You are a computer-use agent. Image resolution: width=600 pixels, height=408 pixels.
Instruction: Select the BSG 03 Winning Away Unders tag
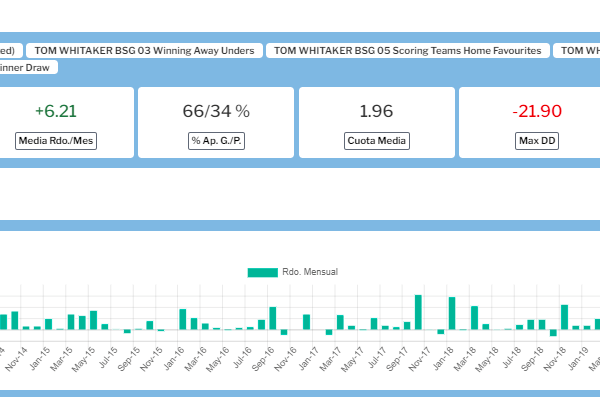tap(144, 51)
